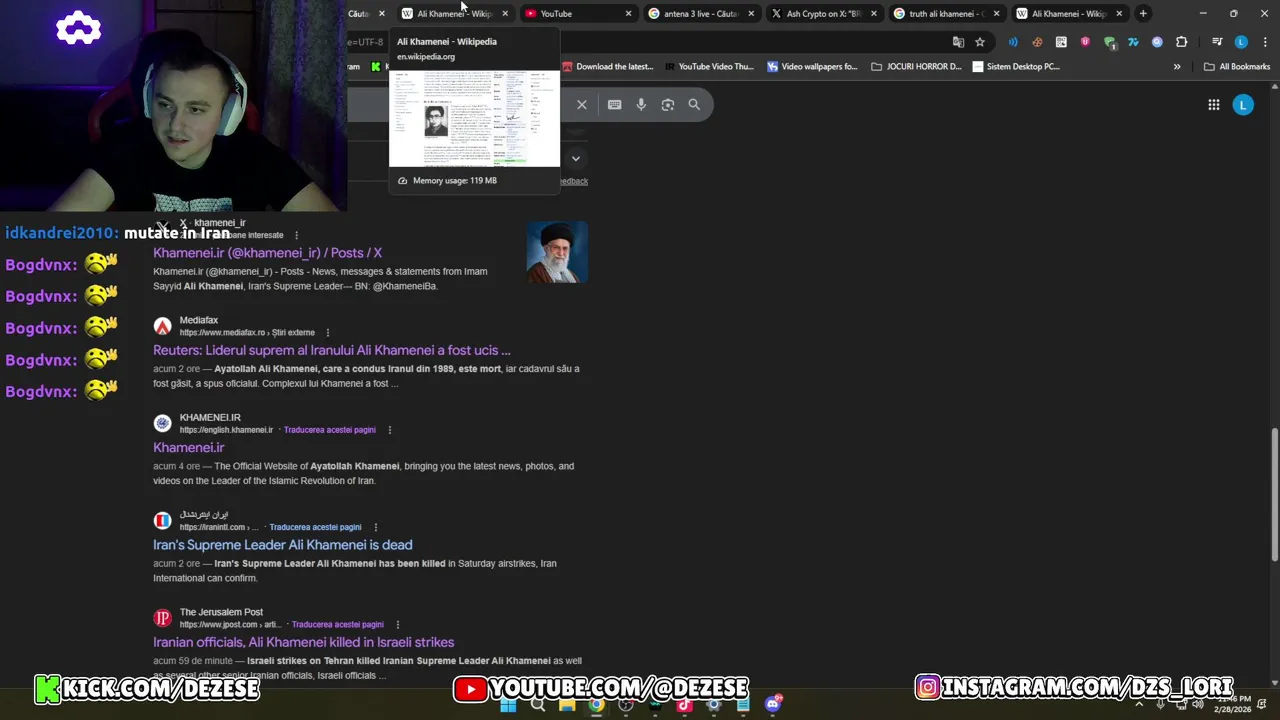1280x720 pixels.
Task: Open options for the Mediafax result
Action: (327, 332)
